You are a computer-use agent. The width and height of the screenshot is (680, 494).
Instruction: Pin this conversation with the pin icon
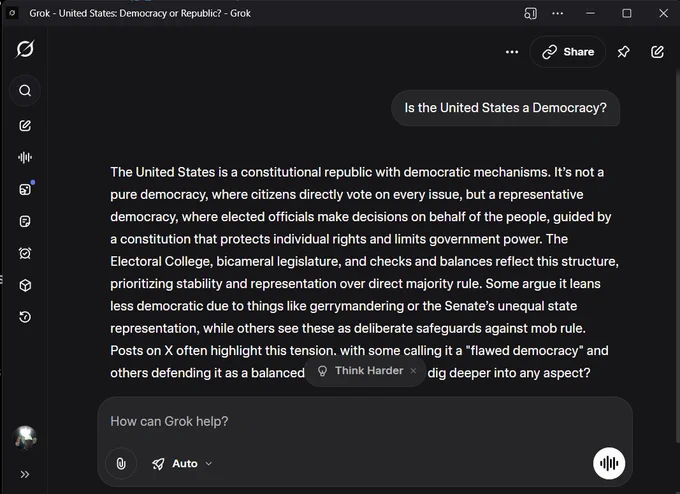(x=623, y=52)
